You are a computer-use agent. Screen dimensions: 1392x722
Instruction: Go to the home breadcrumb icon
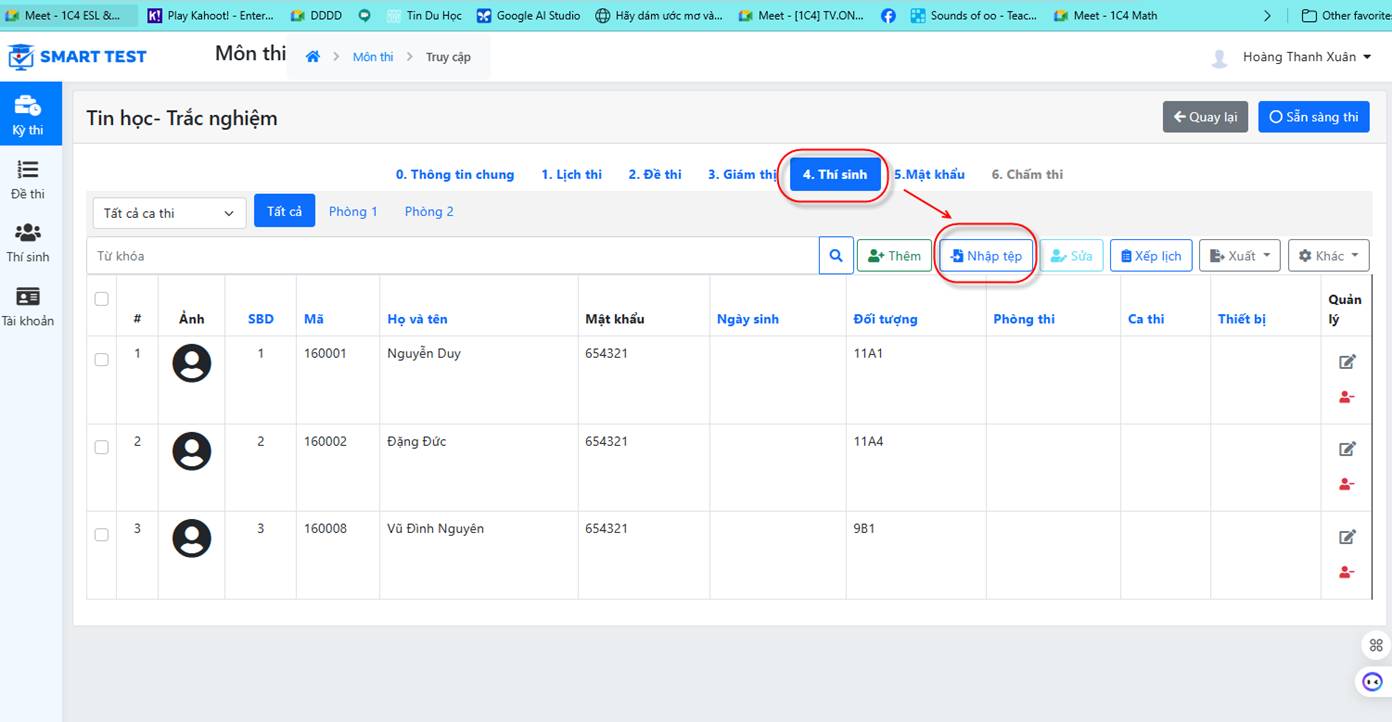point(313,57)
